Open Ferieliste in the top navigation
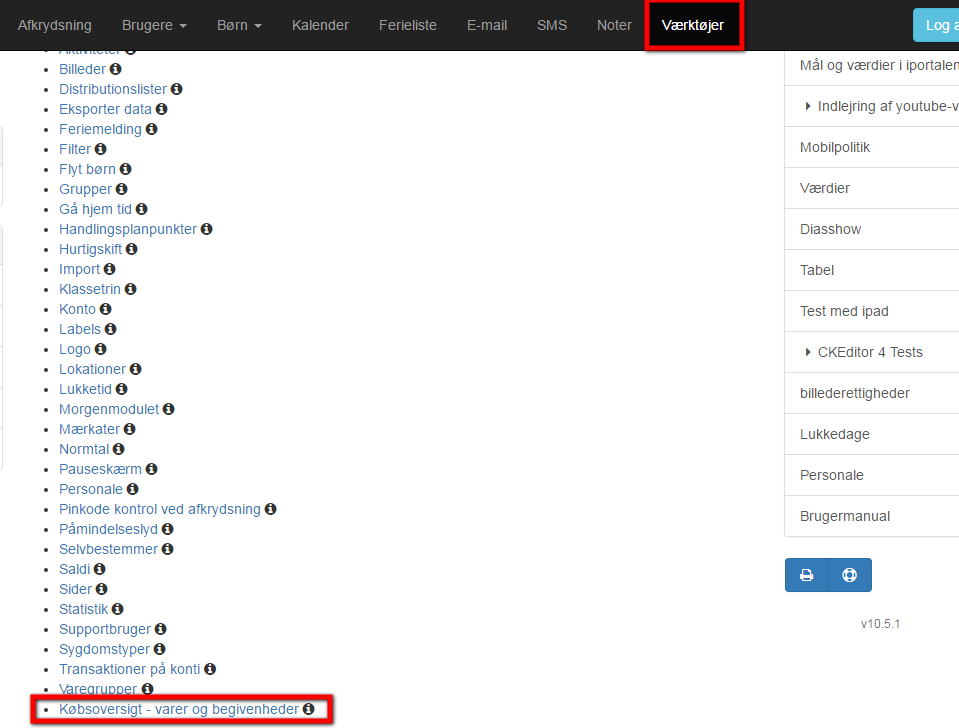The width and height of the screenshot is (959, 728). (x=408, y=25)
